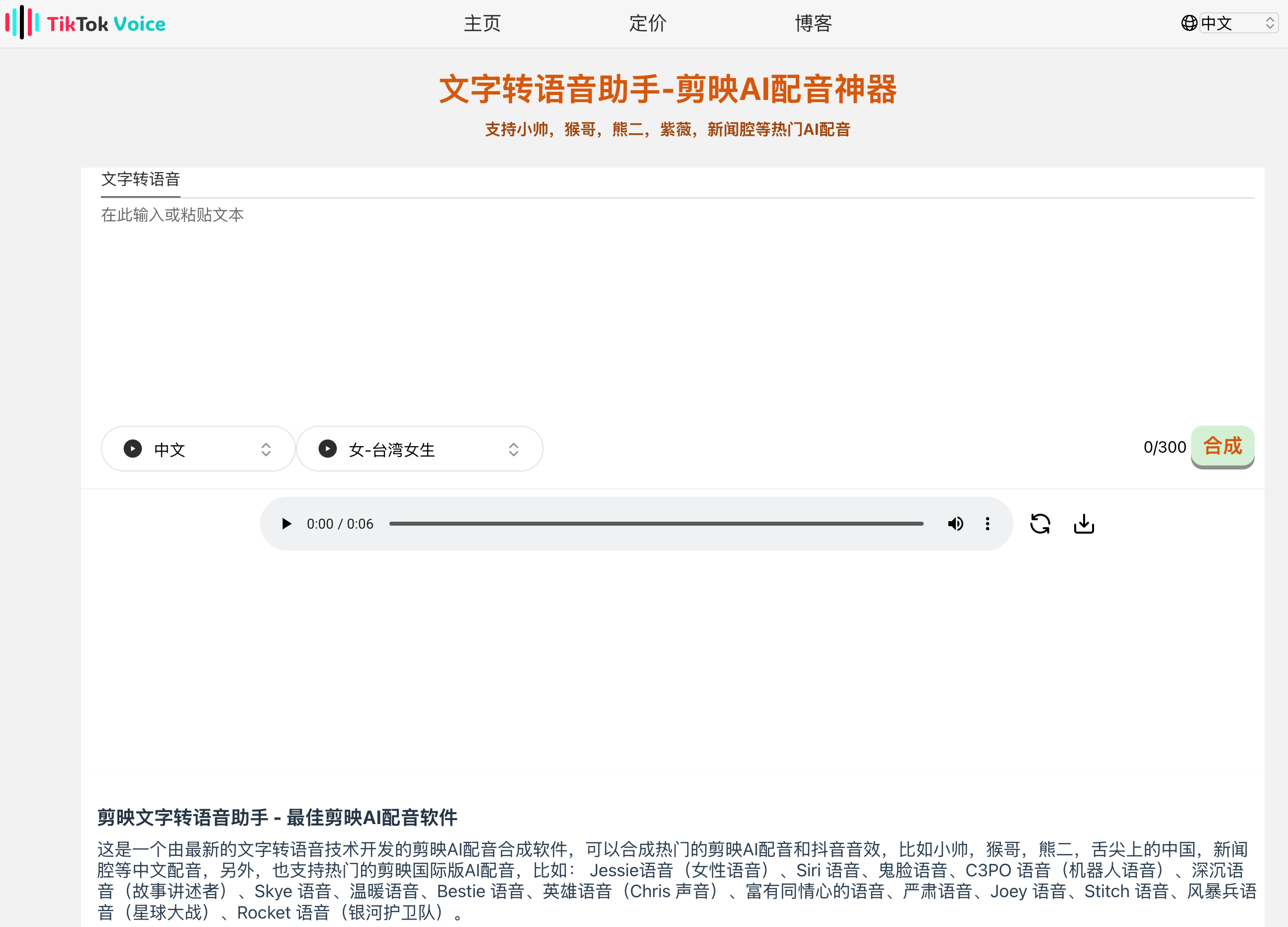
Task: Click the download icon to save audio
Action: tap(1083, 523)
